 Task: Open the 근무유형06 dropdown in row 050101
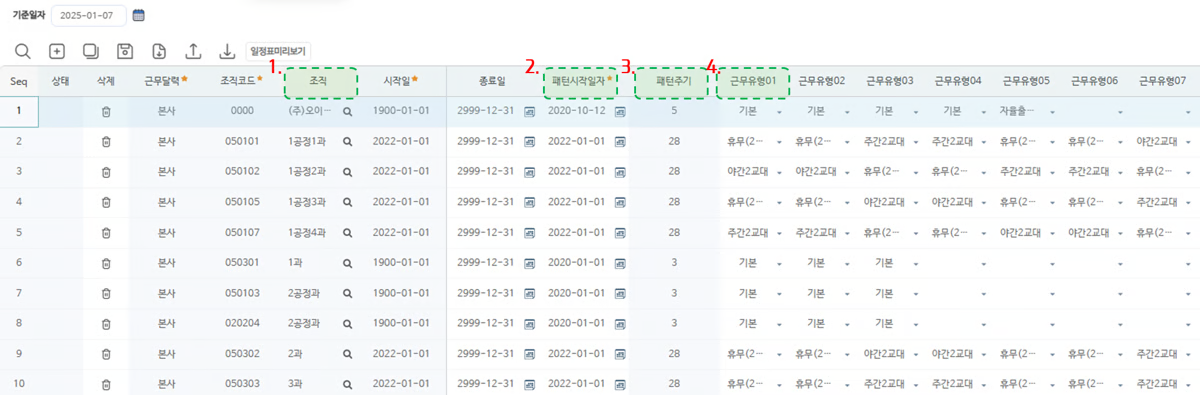coord(1119,142)
